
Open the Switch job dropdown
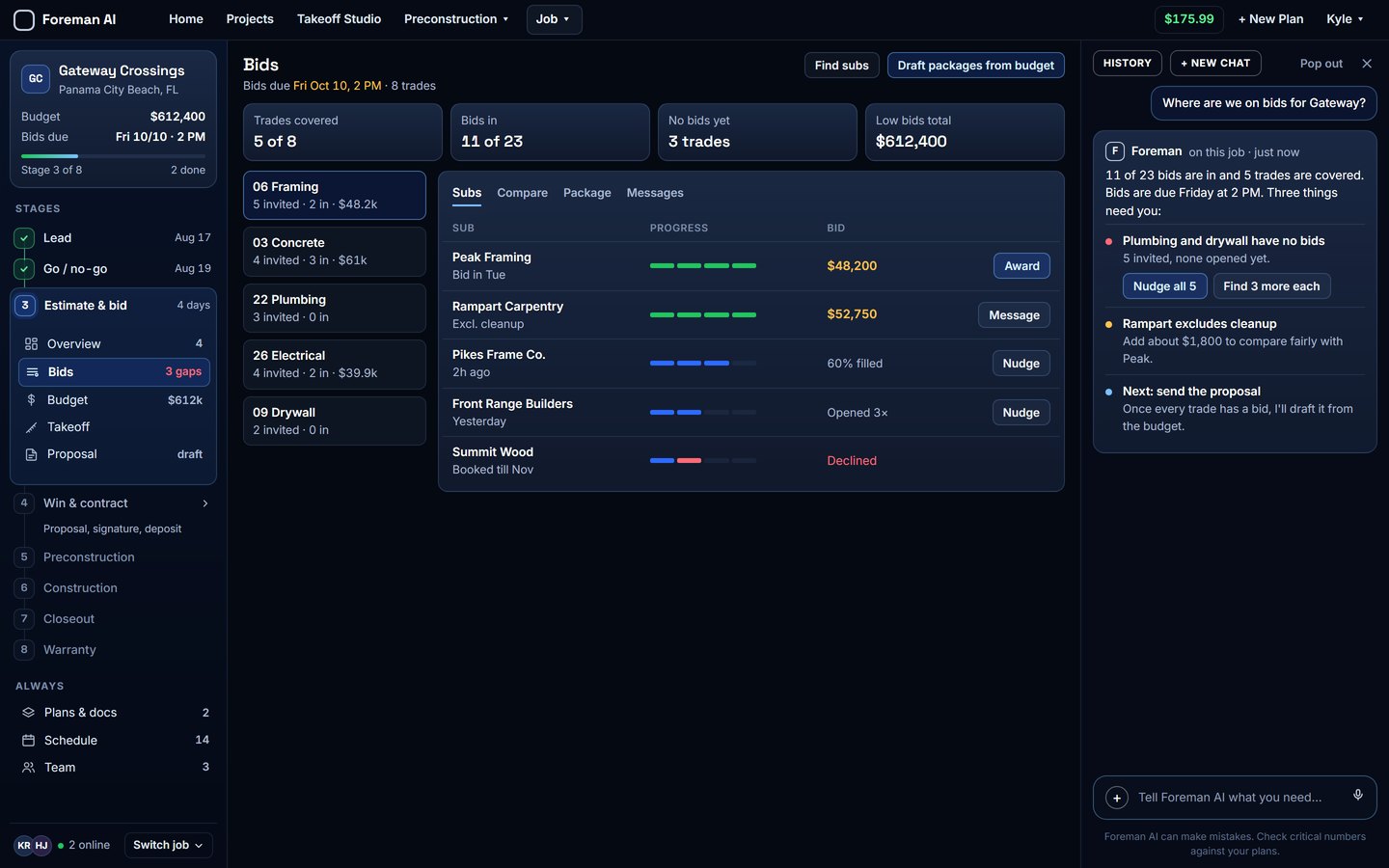pyautogui.click(x=168, y=846)
